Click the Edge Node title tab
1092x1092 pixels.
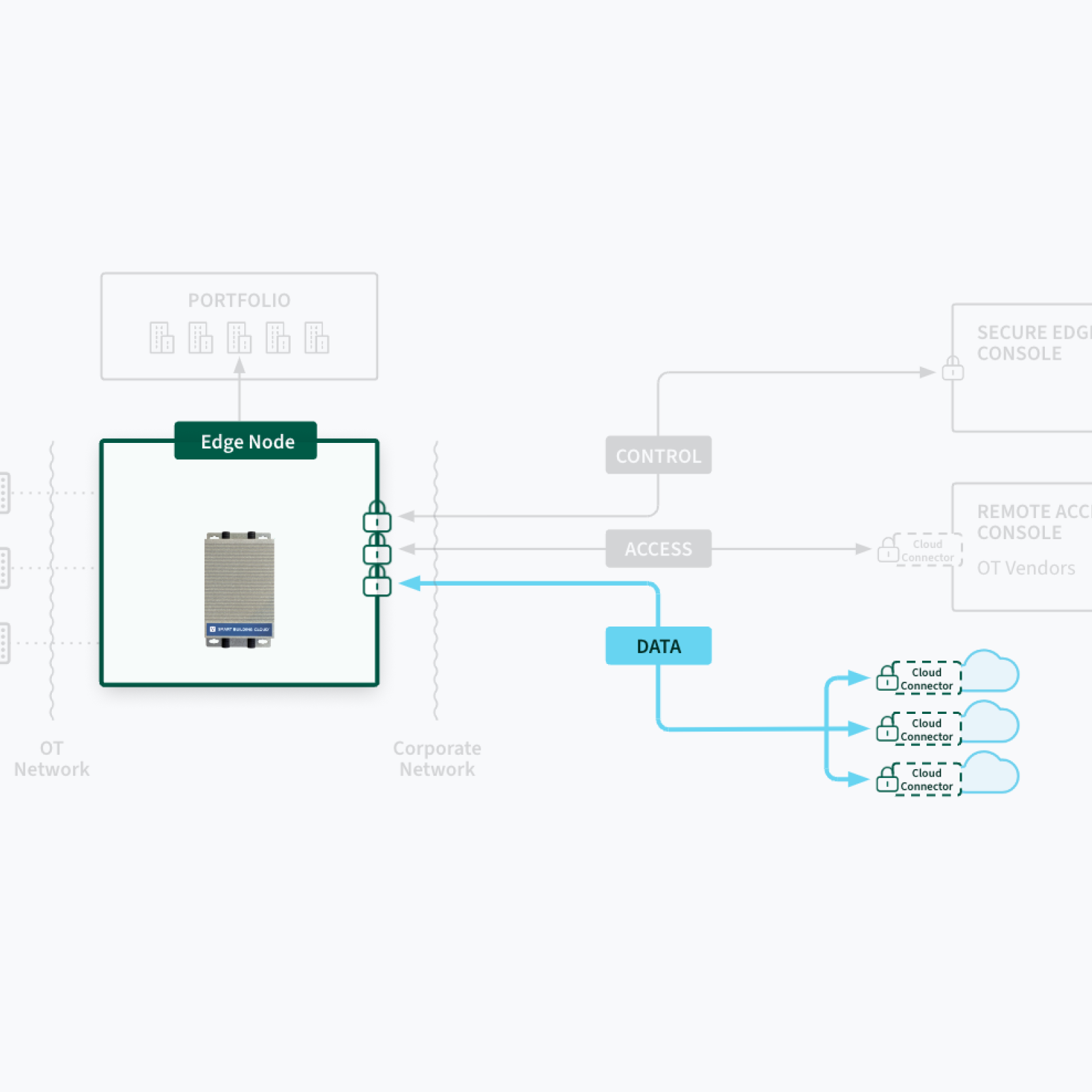tap(246, 441)
